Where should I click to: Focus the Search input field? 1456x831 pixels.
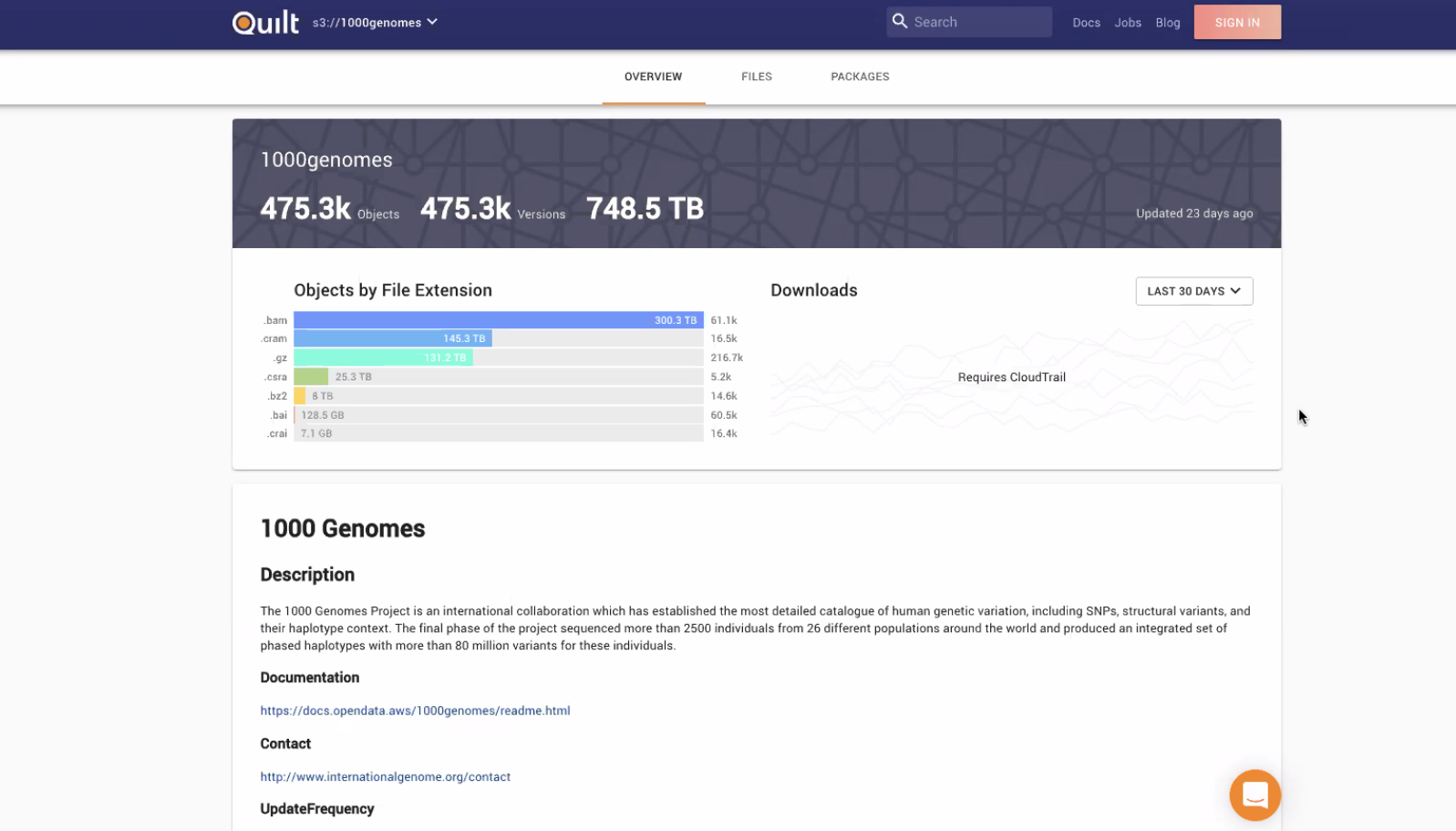[x=969, y=22]
